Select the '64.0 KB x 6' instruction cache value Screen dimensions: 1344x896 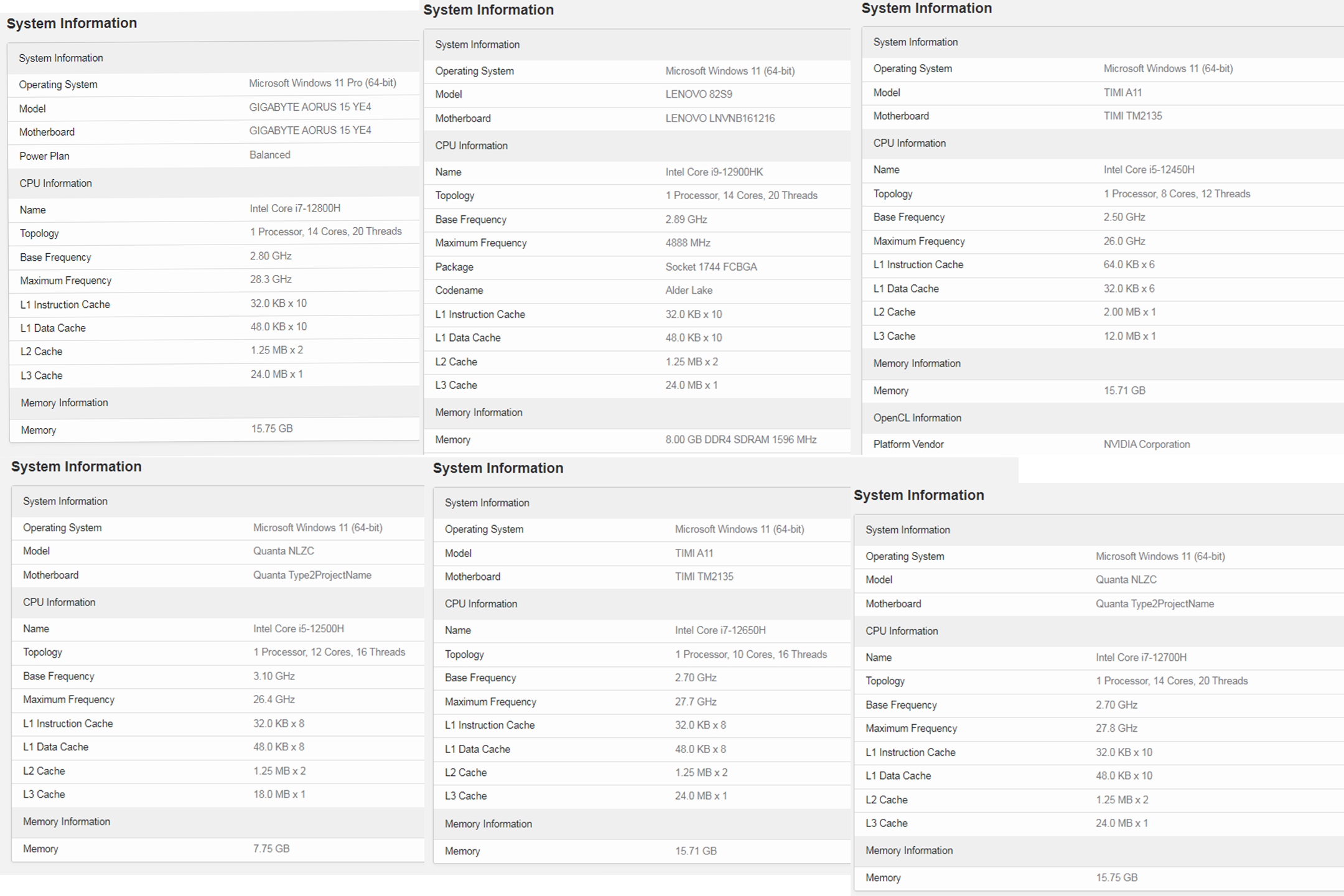(x=1129, y=264)
